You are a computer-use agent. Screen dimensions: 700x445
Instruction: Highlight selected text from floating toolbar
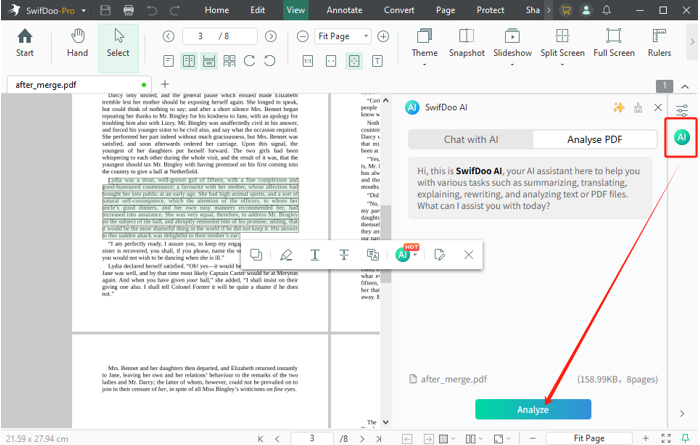point(286,255)
